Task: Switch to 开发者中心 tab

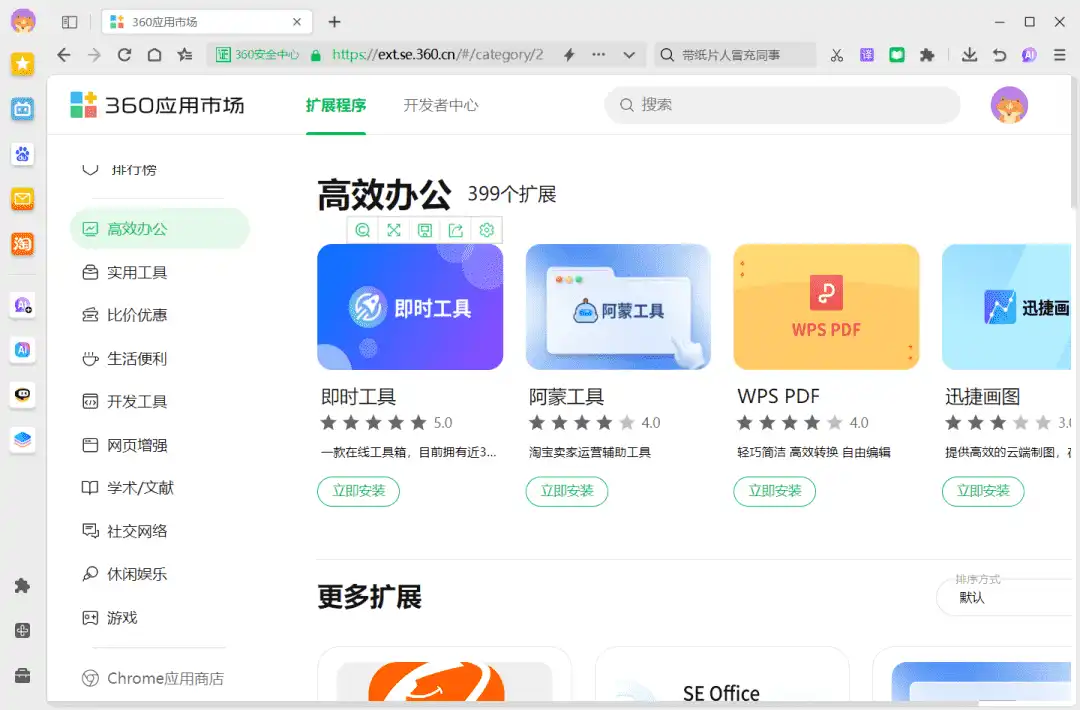Action: point(441,105)
